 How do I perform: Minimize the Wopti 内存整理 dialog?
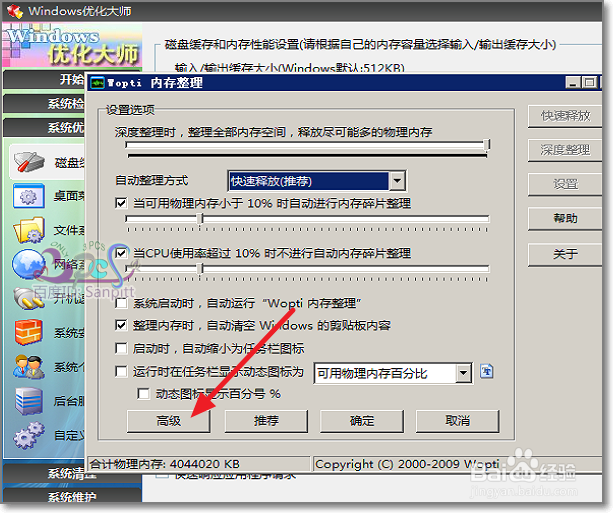(x=573, y=83)
